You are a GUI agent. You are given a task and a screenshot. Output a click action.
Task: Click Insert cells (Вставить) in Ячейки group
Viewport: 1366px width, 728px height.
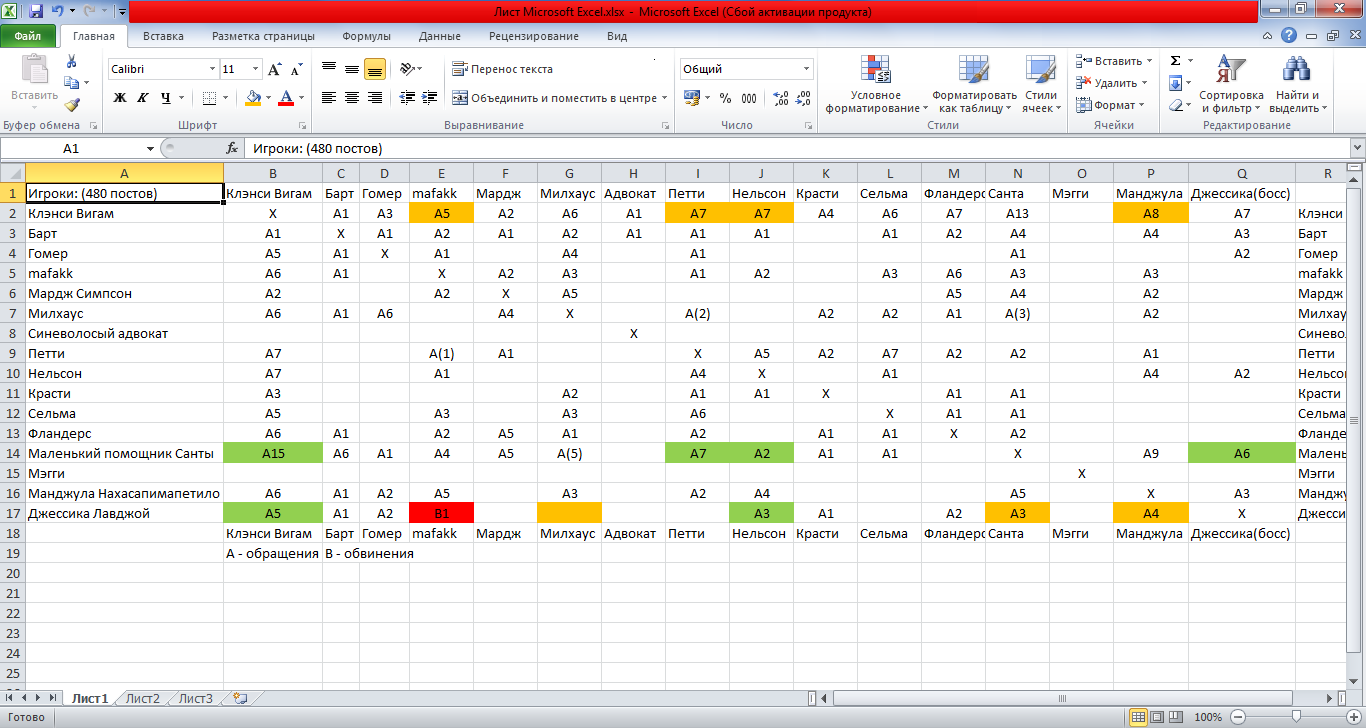tap(1113, 61)
